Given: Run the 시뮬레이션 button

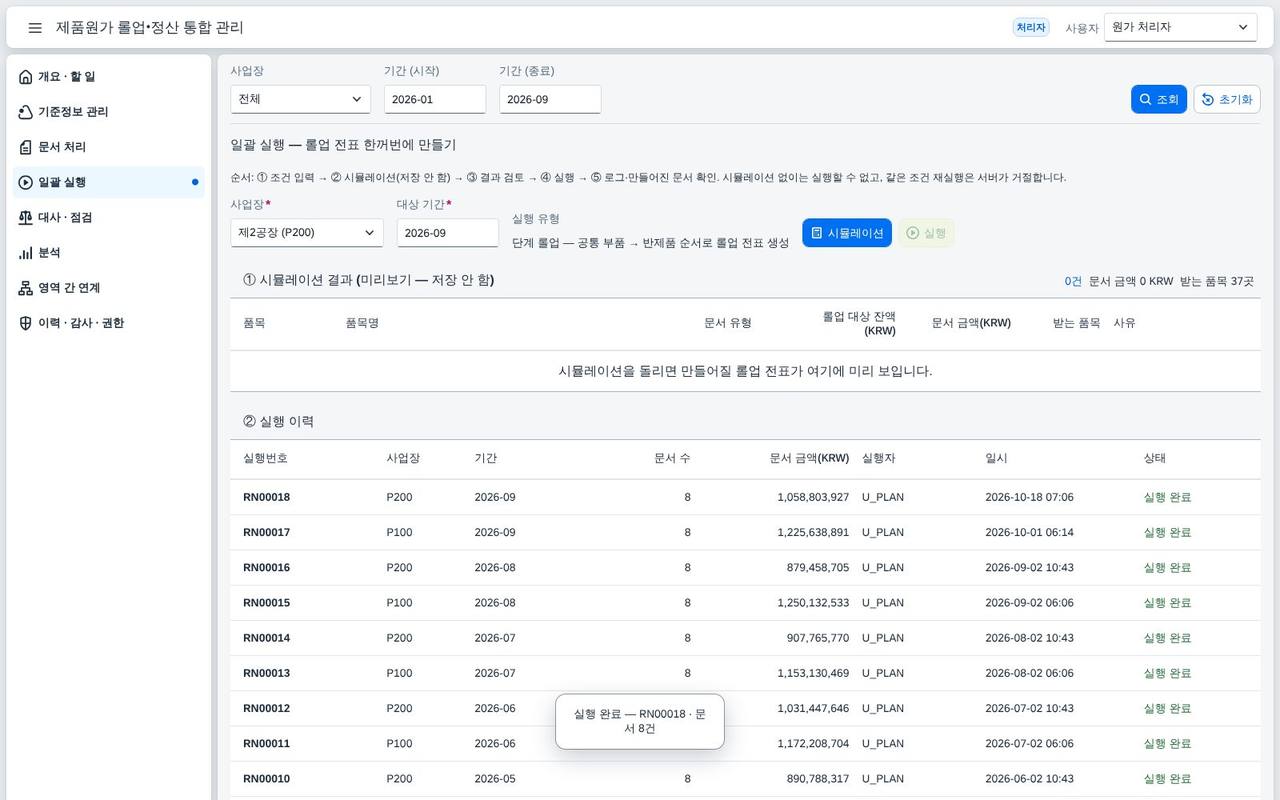Looking at the screenshot, I should pos(847,233).
